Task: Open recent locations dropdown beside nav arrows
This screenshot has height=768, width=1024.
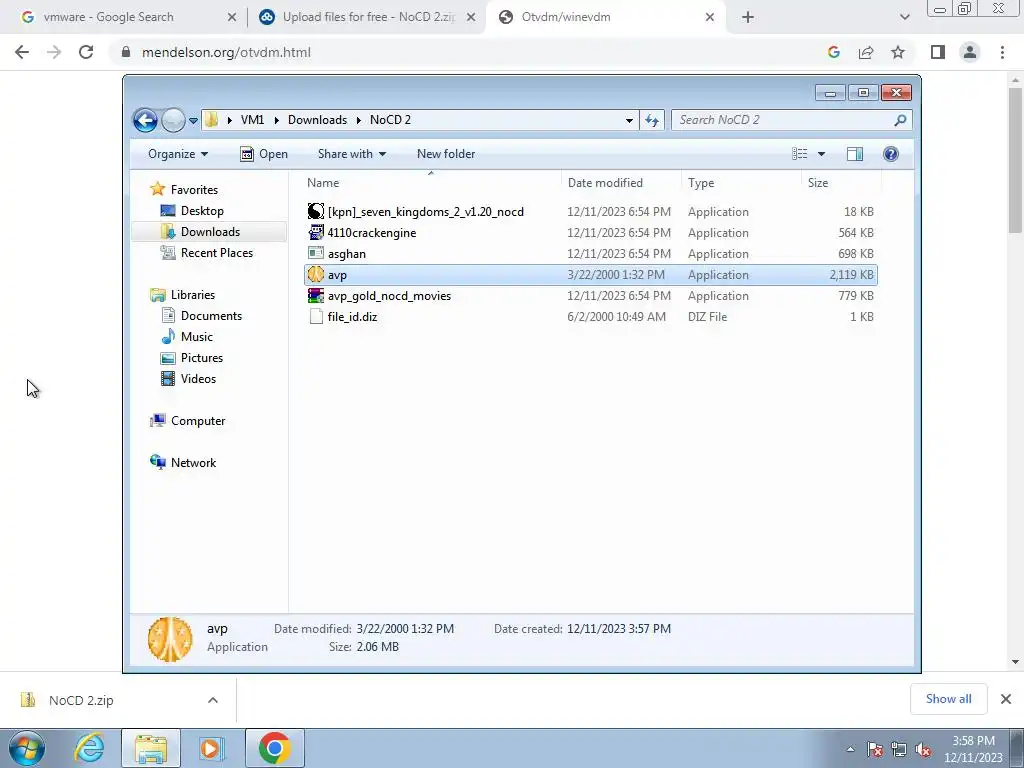Action: click(x=193, y=121)
